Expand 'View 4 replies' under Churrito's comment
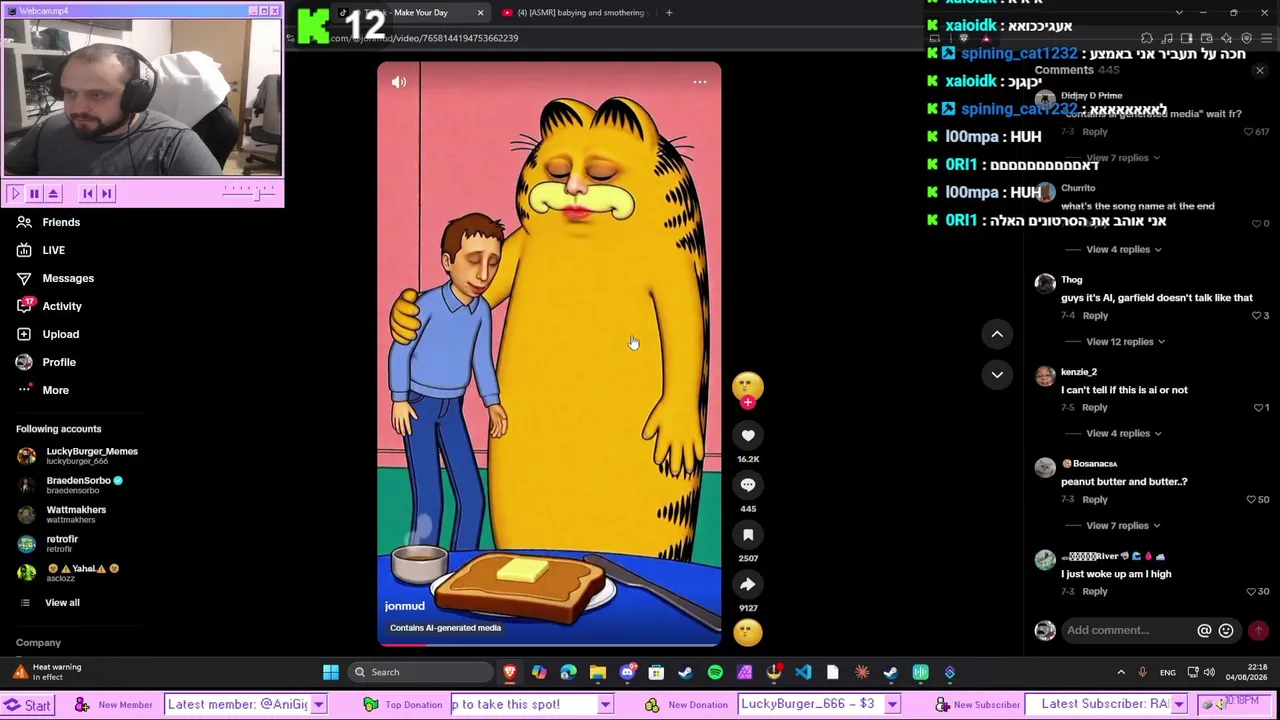The image size is (1280, 720). click(1123, 250)
